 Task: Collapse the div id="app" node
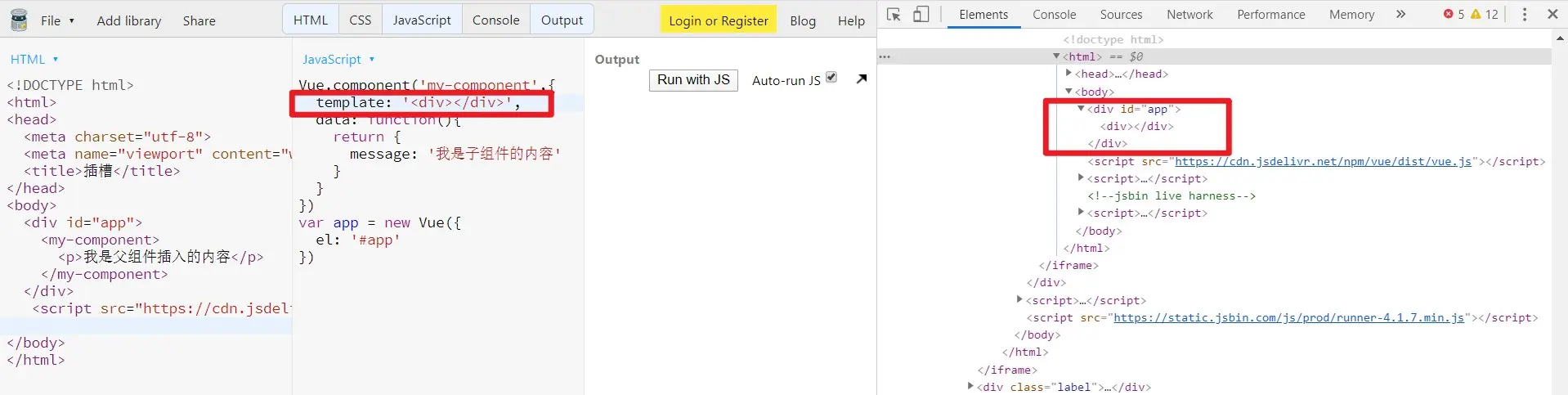point(1081,108)
